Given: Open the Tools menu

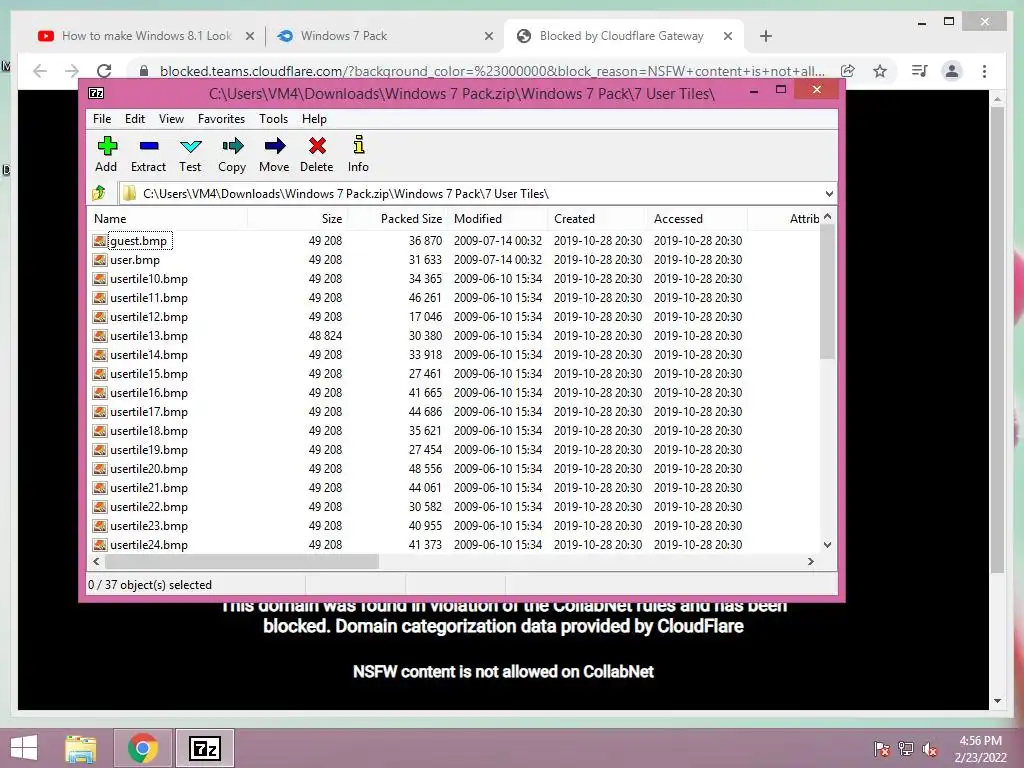Looking at the screenshot, I should pos(274,119).
